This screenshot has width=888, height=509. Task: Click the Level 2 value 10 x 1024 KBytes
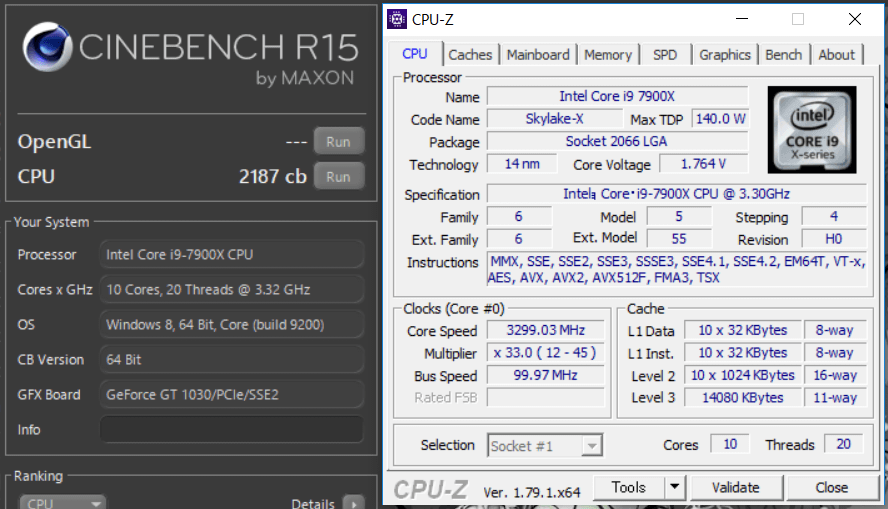(742, 375)
